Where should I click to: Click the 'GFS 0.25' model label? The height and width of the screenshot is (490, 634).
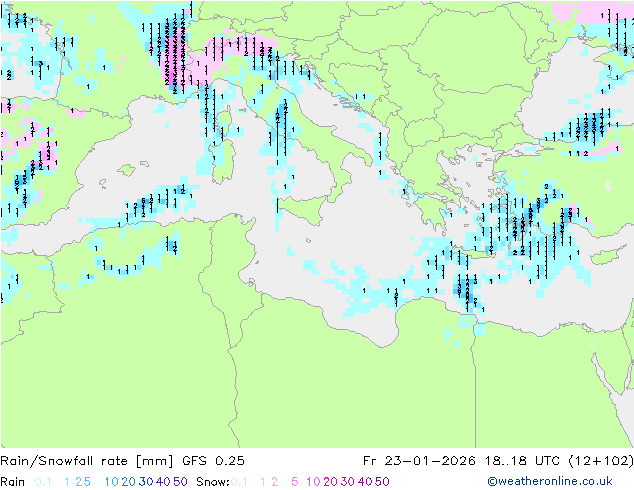[x=213, y=461]
